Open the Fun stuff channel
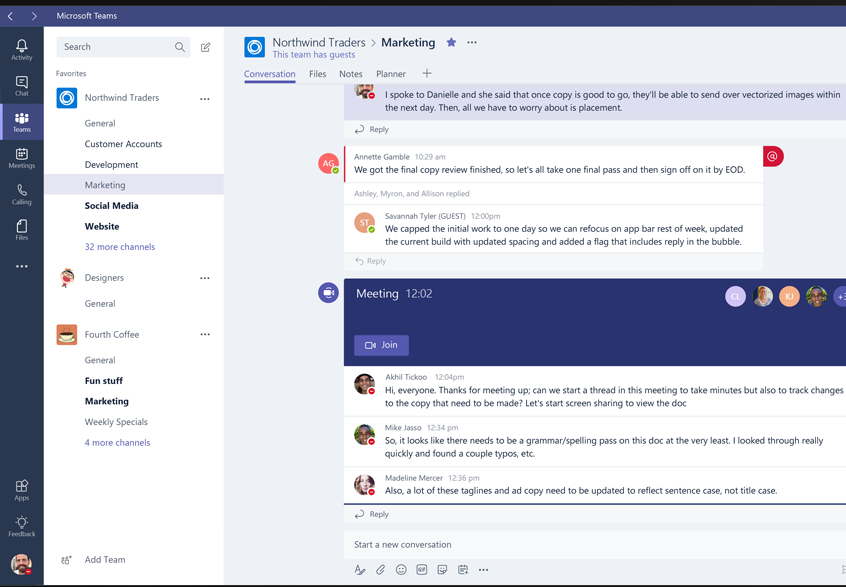The height and width of the screenshot is (587, 846). [104, 381]
